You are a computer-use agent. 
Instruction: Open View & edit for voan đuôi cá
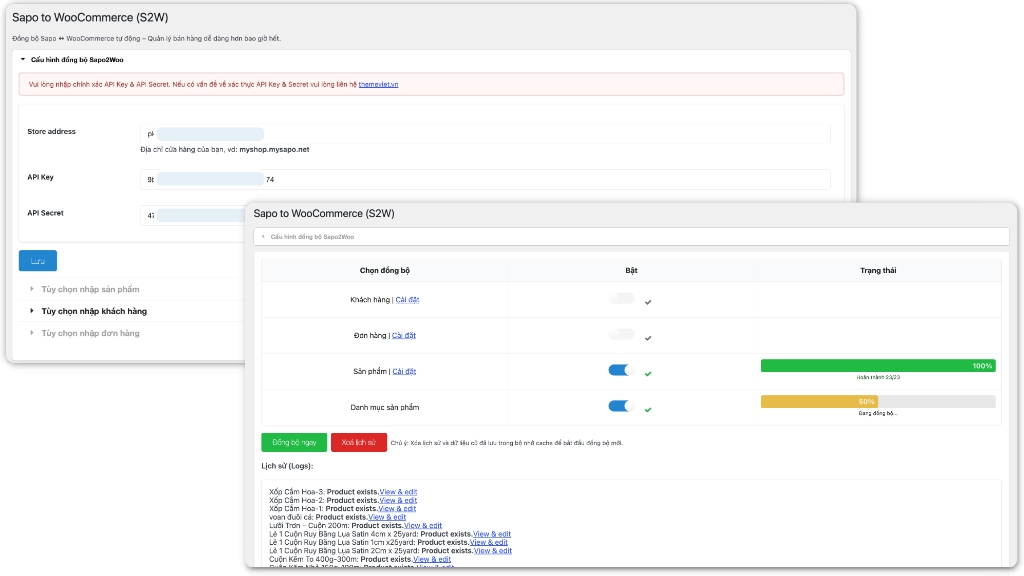coord(387,517)
